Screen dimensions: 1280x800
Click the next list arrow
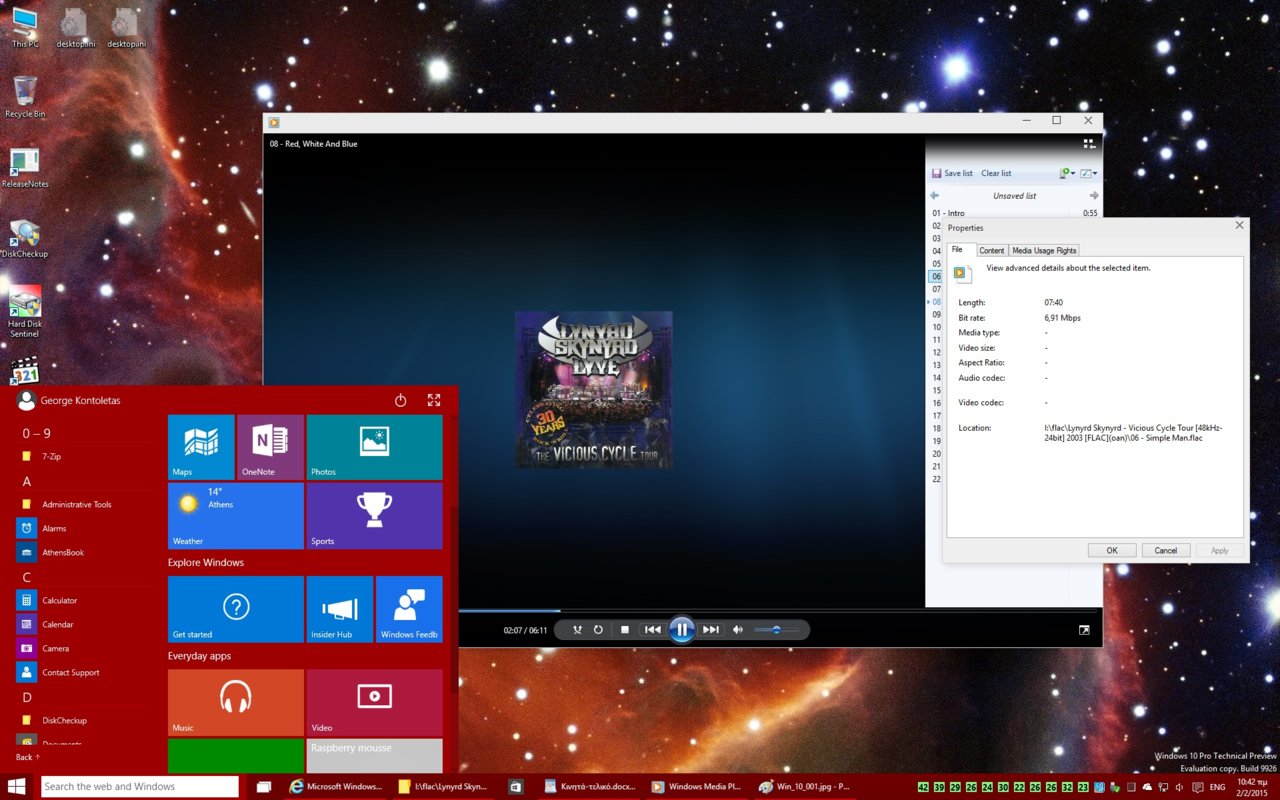pos(1094,196)
